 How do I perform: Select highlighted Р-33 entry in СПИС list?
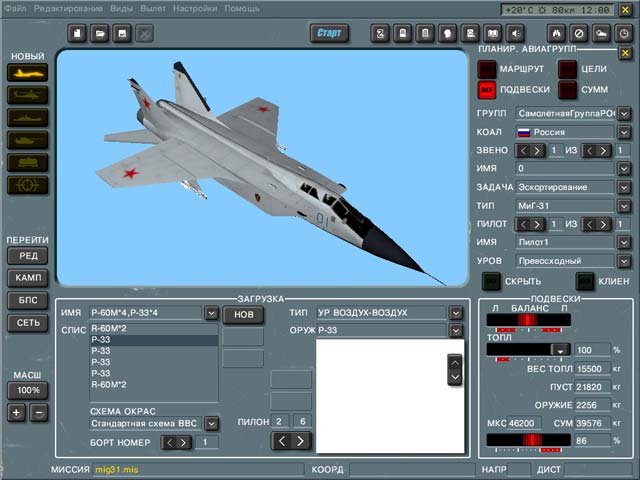pyautogui.click(x=154, y=340)
